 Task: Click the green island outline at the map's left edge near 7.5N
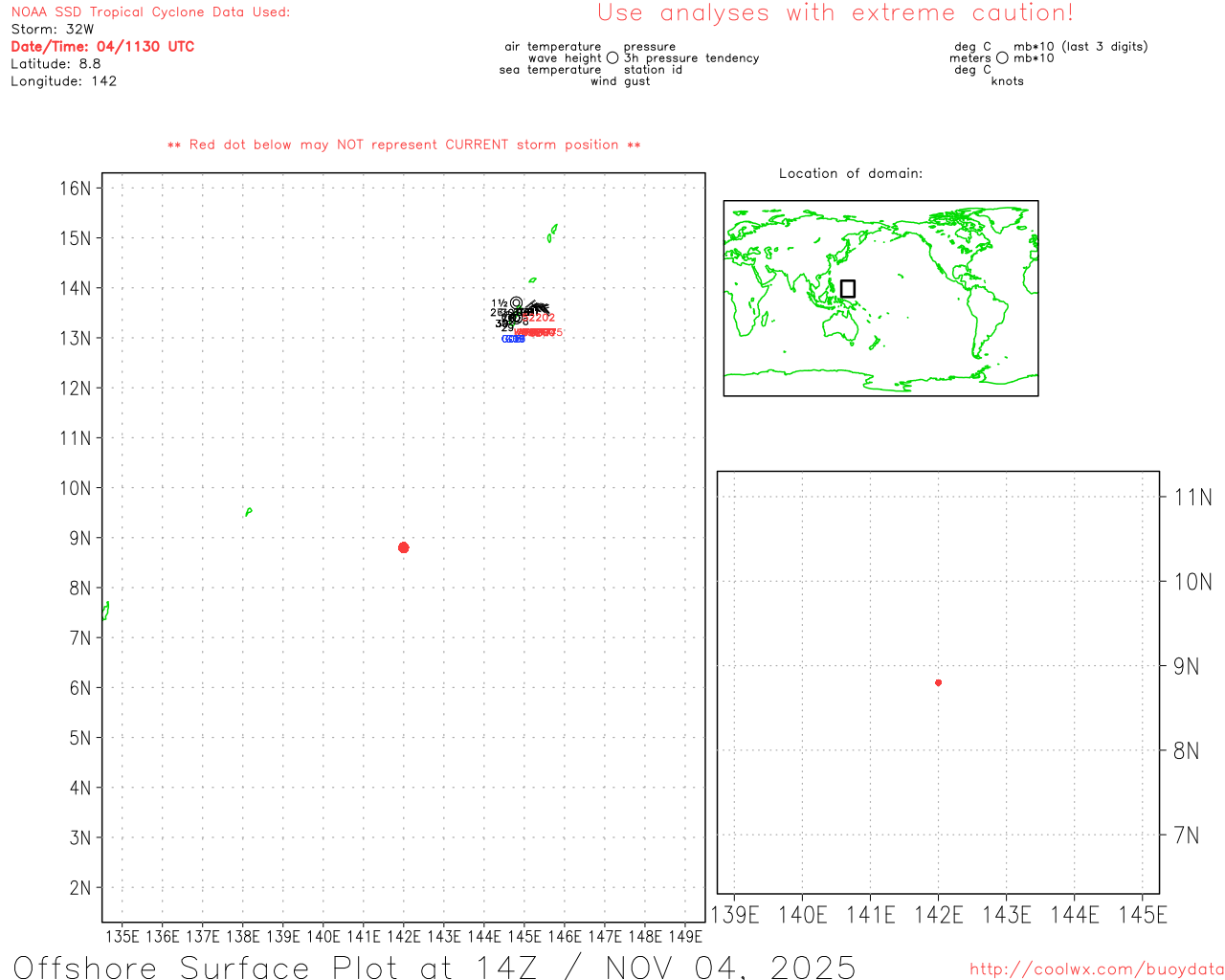105,611
